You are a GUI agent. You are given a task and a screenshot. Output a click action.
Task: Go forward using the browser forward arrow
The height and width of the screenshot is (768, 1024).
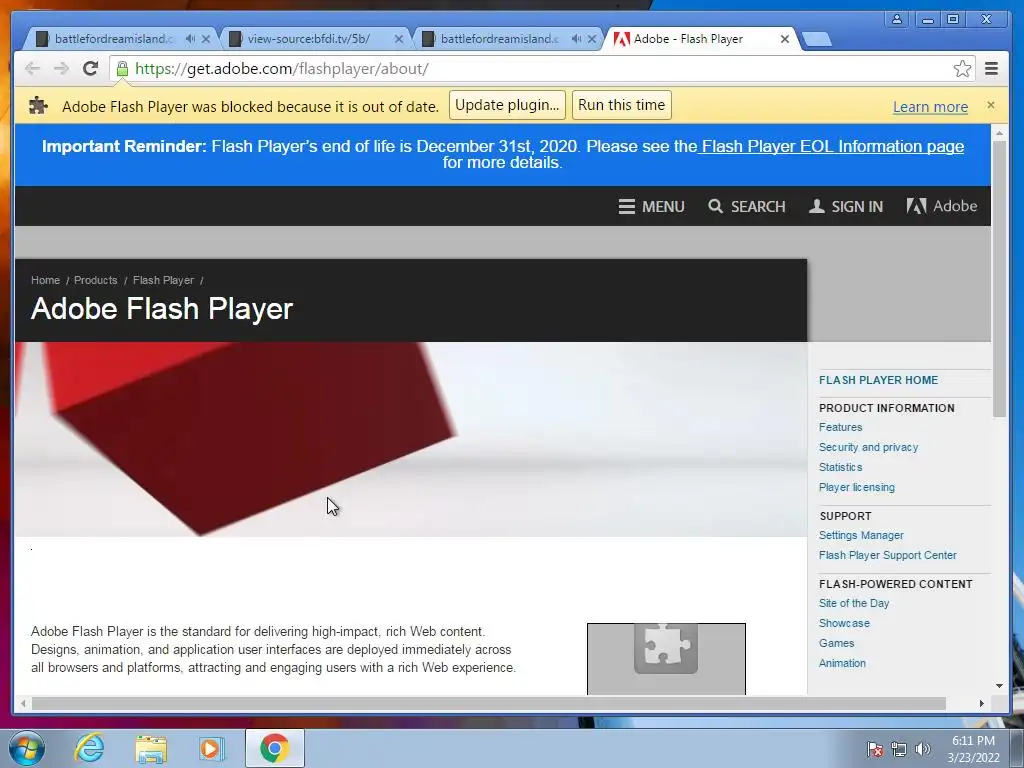tap(61, 69)
